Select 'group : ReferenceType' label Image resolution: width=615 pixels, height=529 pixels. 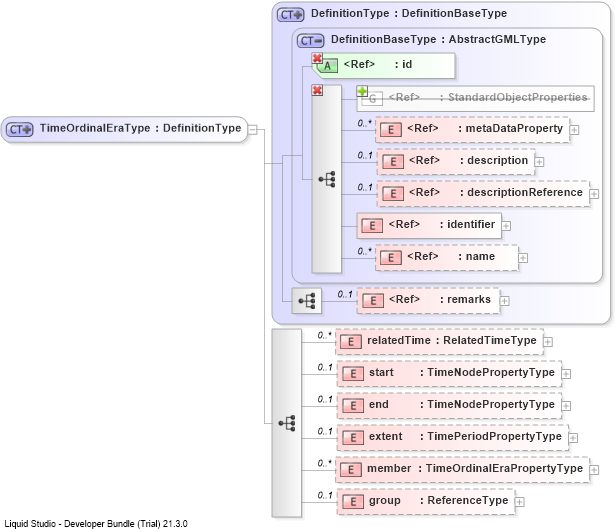tap(439, 500)
